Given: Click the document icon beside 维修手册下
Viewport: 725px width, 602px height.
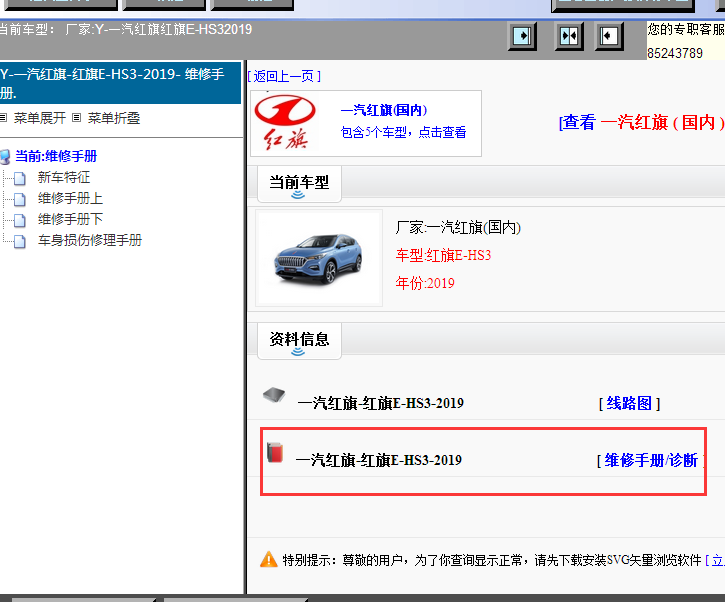Looking at the screenshot, I should [20, 220].
